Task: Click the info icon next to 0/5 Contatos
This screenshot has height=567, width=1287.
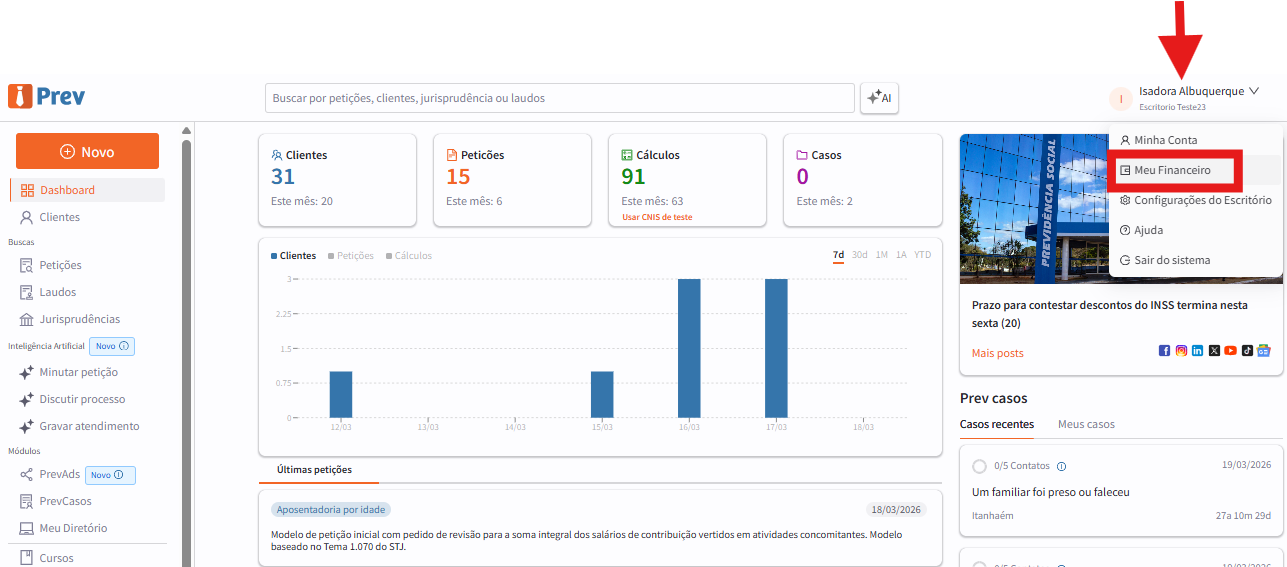Action: (x=1061, y=466)
